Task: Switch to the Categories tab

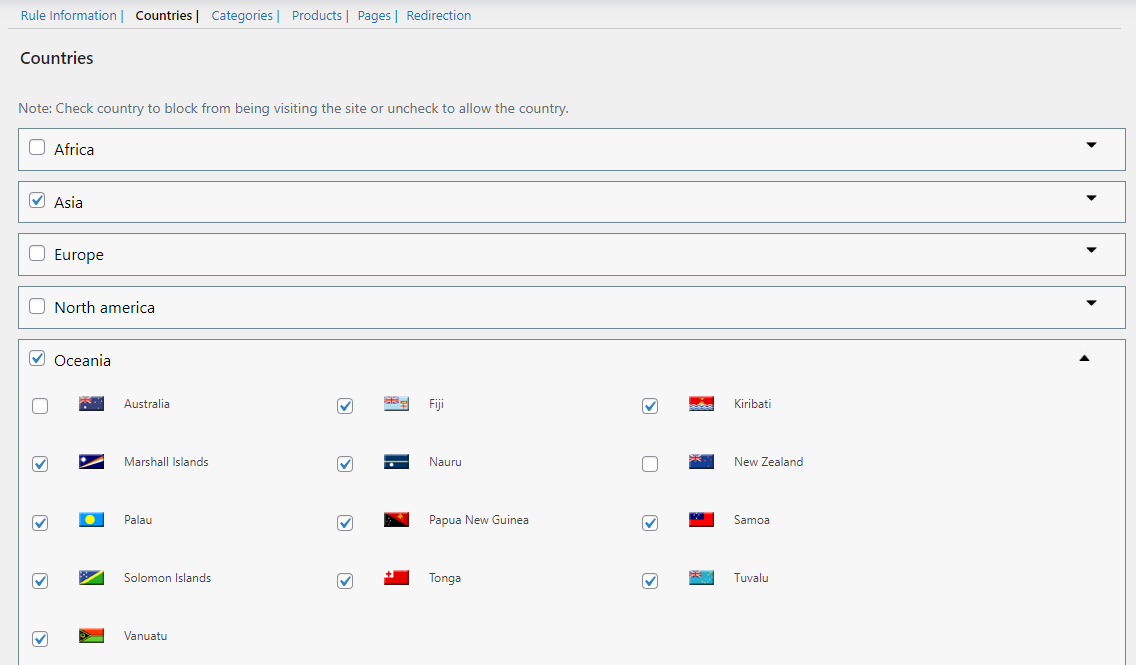Action: tap(242, 15)
